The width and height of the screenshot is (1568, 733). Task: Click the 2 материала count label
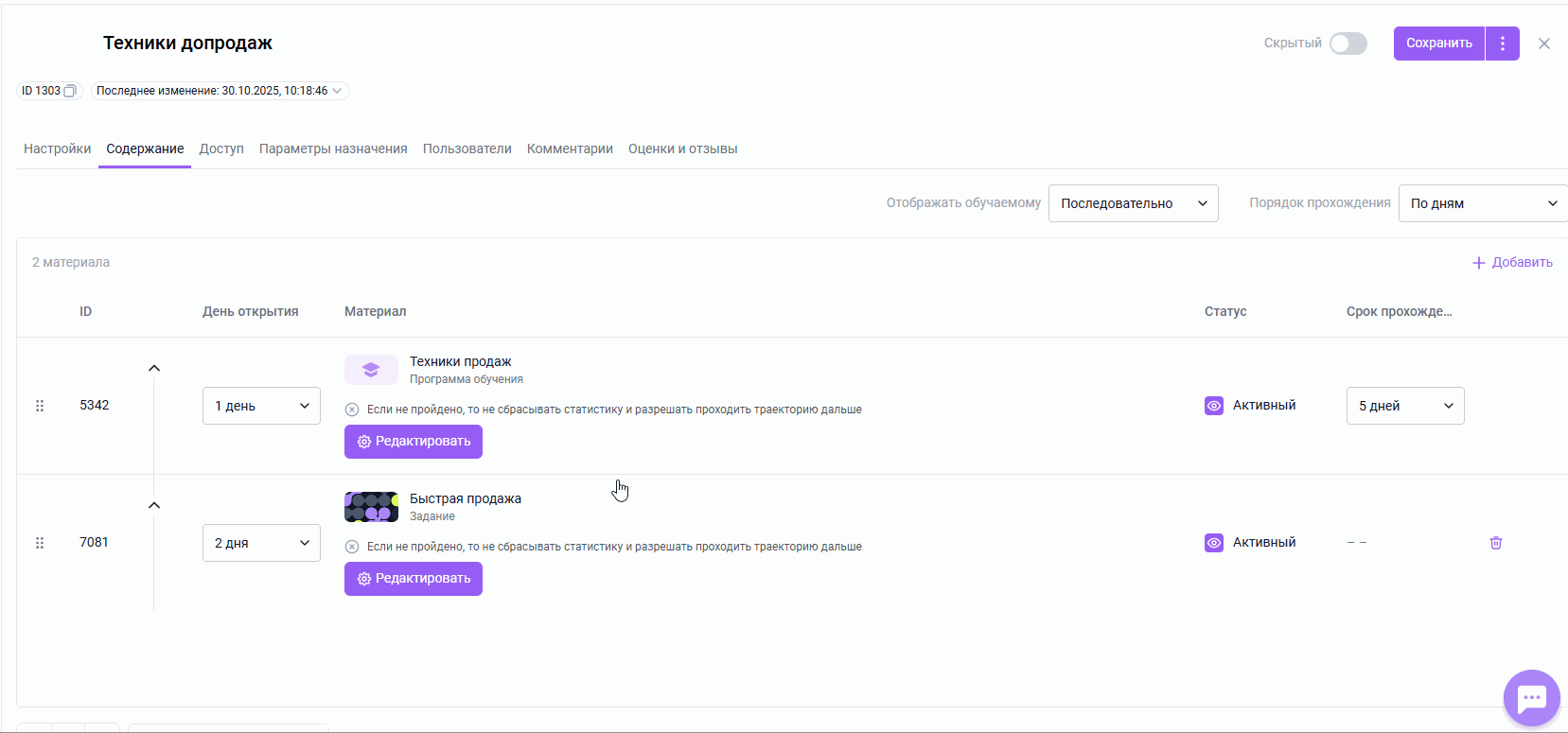point(71,262)
